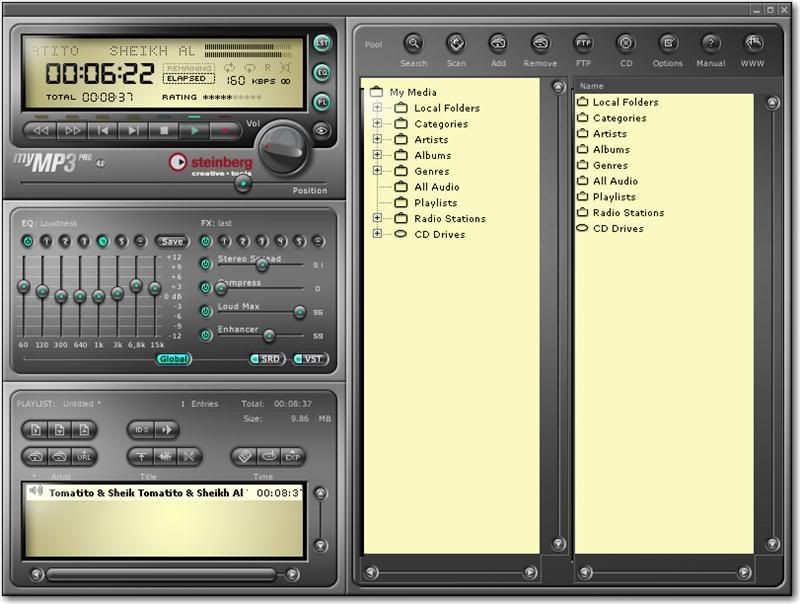Image resolution: width=800 pixels, height=604 pixels.
Task: Toggle Compress effect power
Action: click(206, 288)
